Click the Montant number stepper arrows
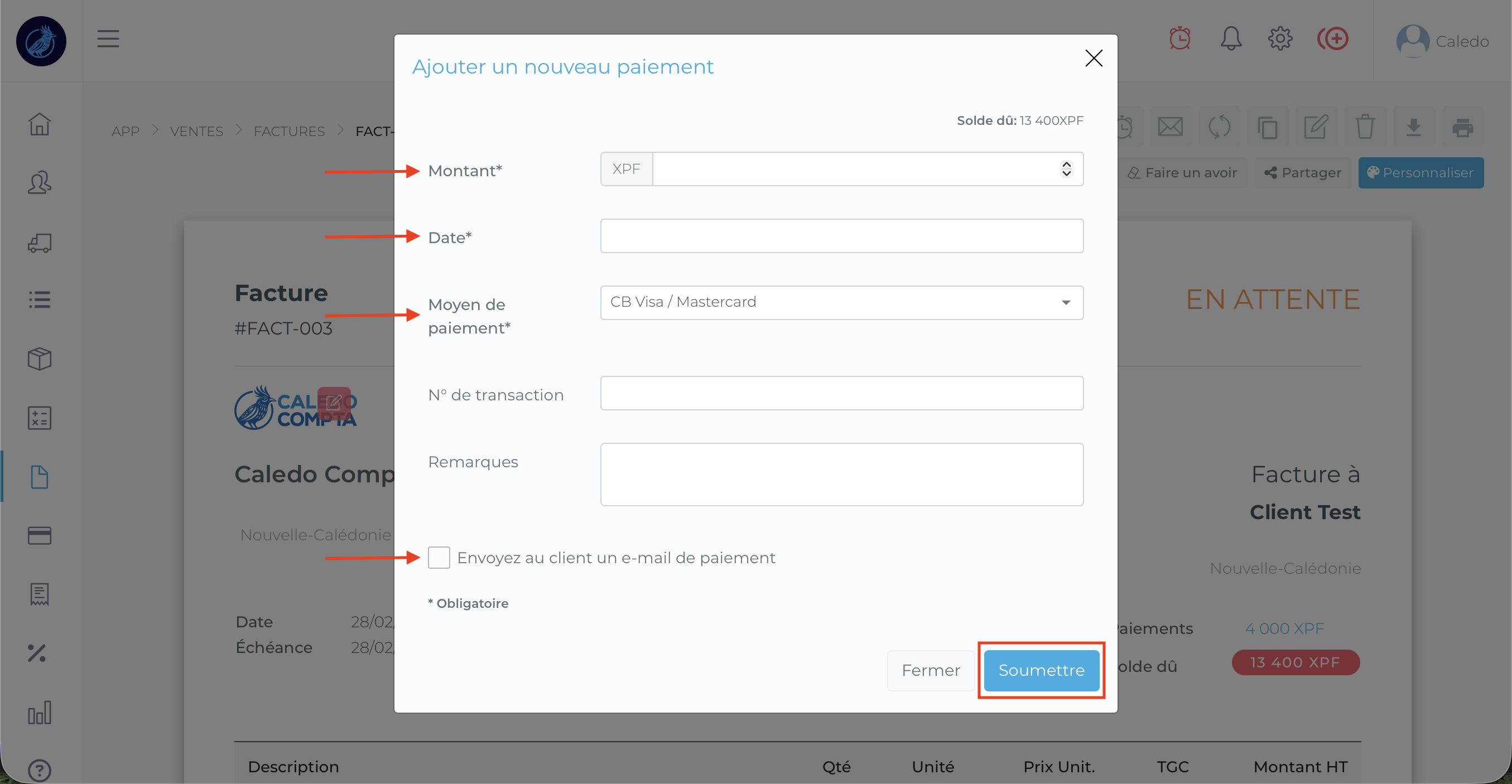This screenshot has width=1512, height=784. point(1066,169)
